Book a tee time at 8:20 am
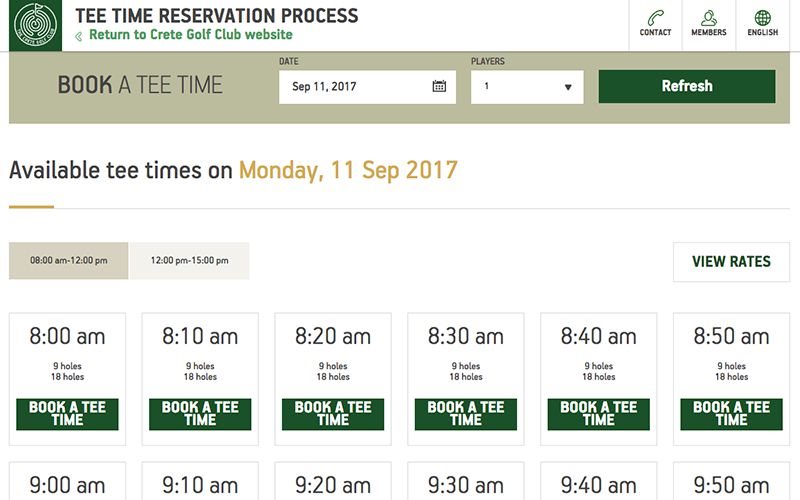800x500 pixels. point(333,414)
